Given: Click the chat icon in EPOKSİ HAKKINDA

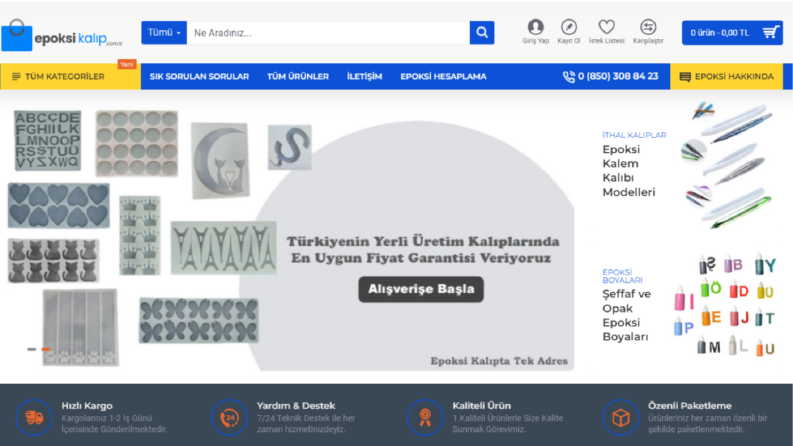Looking at the screenshot, I should [685, 77].
